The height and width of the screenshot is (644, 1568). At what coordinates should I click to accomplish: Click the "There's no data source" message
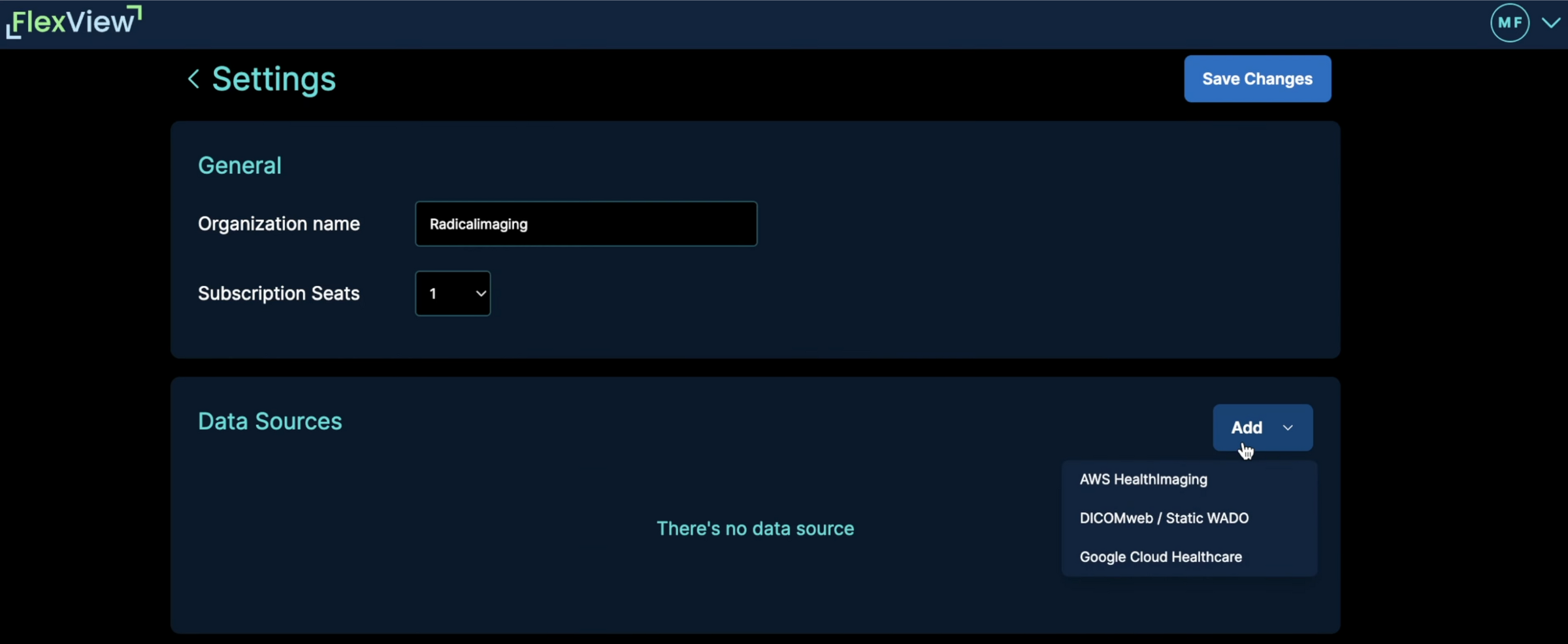click(755, 528)
